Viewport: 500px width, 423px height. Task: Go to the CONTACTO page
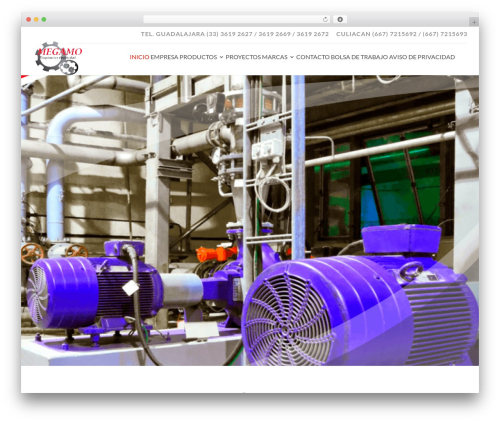pyautogui.click(x=313, y=57)
